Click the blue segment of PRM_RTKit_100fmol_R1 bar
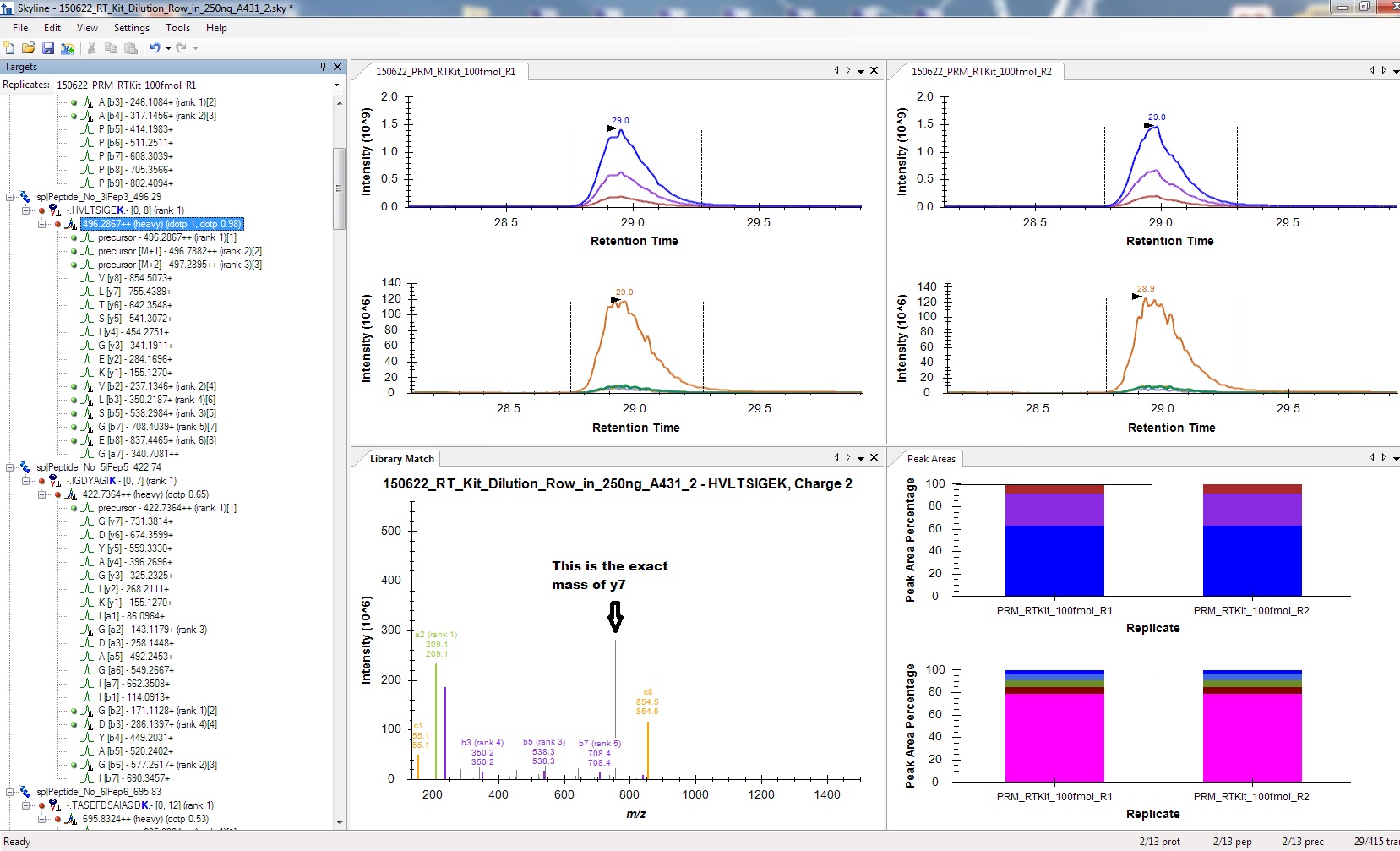The height and width of the screenshot is (851, 1400). (x=1054, y=560)
